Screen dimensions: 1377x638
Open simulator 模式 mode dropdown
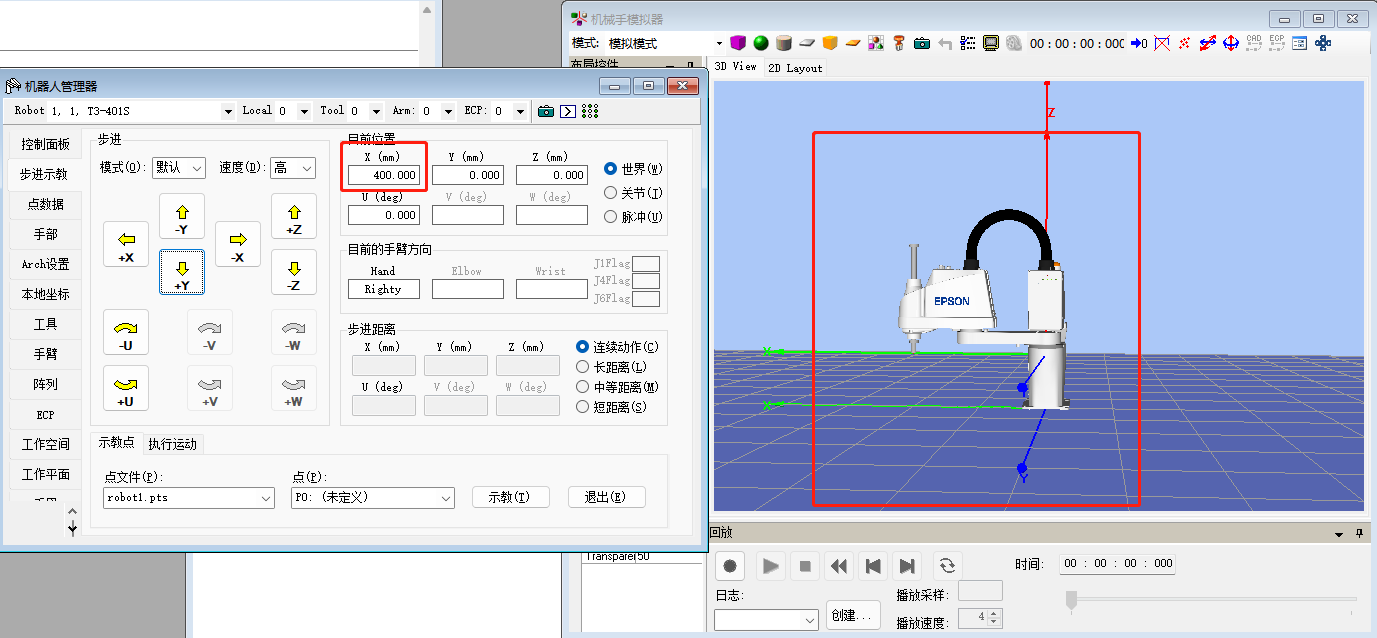coord(719,43)
